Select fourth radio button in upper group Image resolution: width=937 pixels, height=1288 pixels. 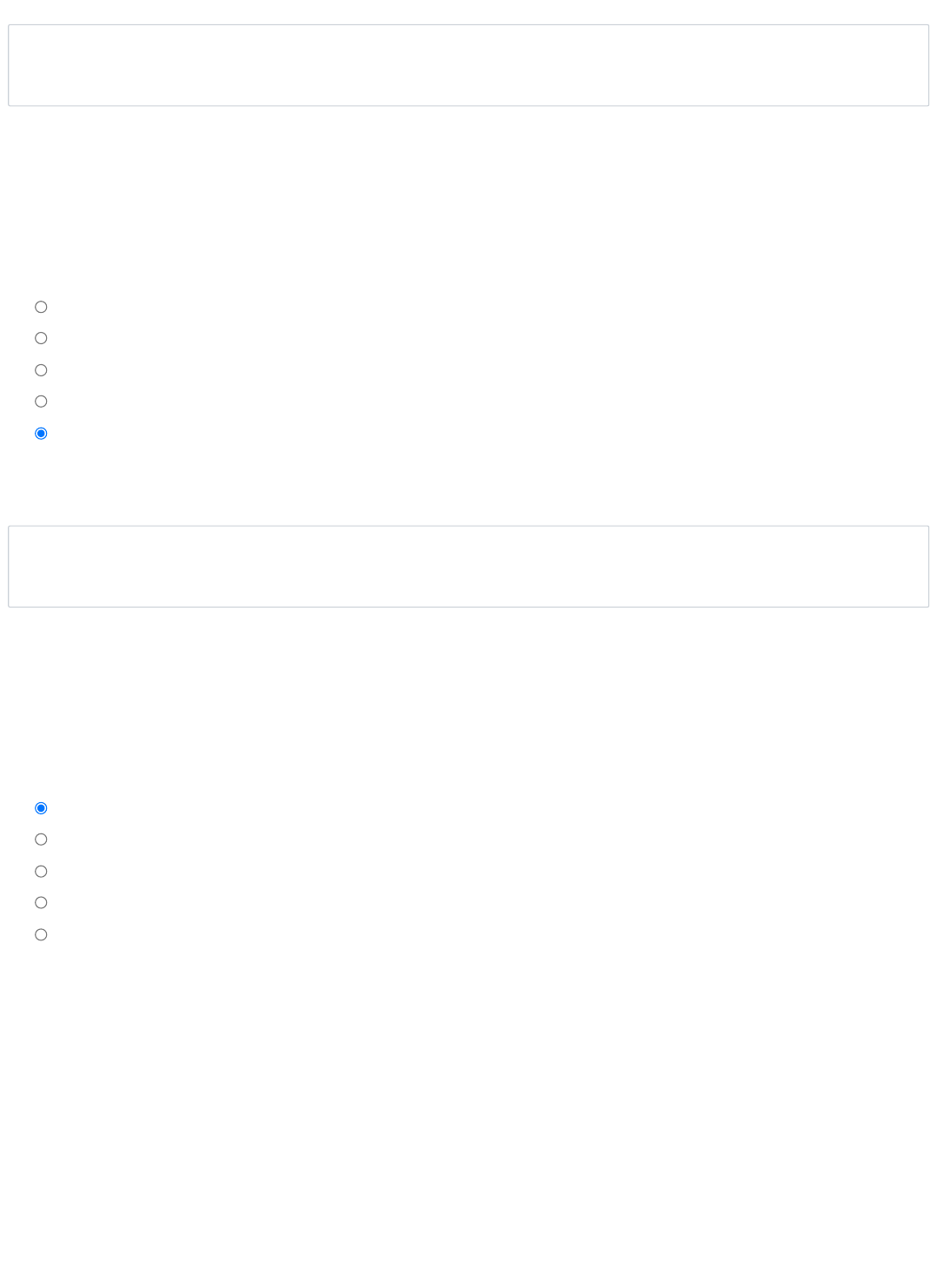[x=41, y=402]
